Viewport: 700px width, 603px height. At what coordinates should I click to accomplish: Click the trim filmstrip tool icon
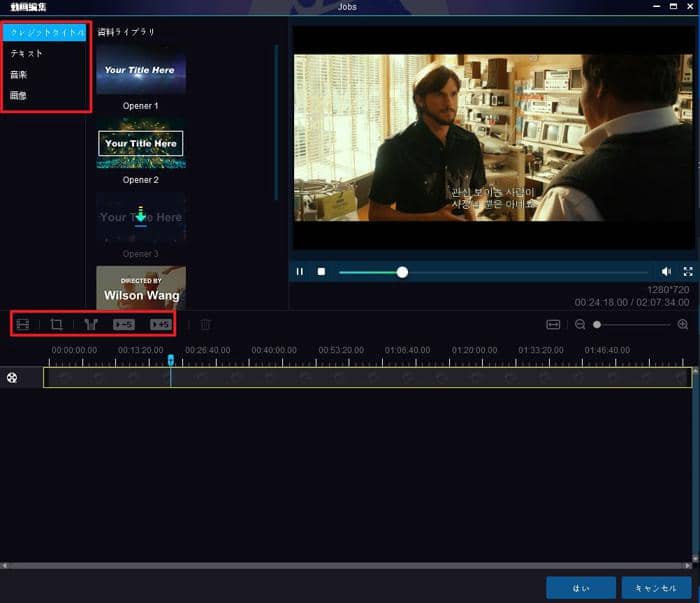[22, 324]
